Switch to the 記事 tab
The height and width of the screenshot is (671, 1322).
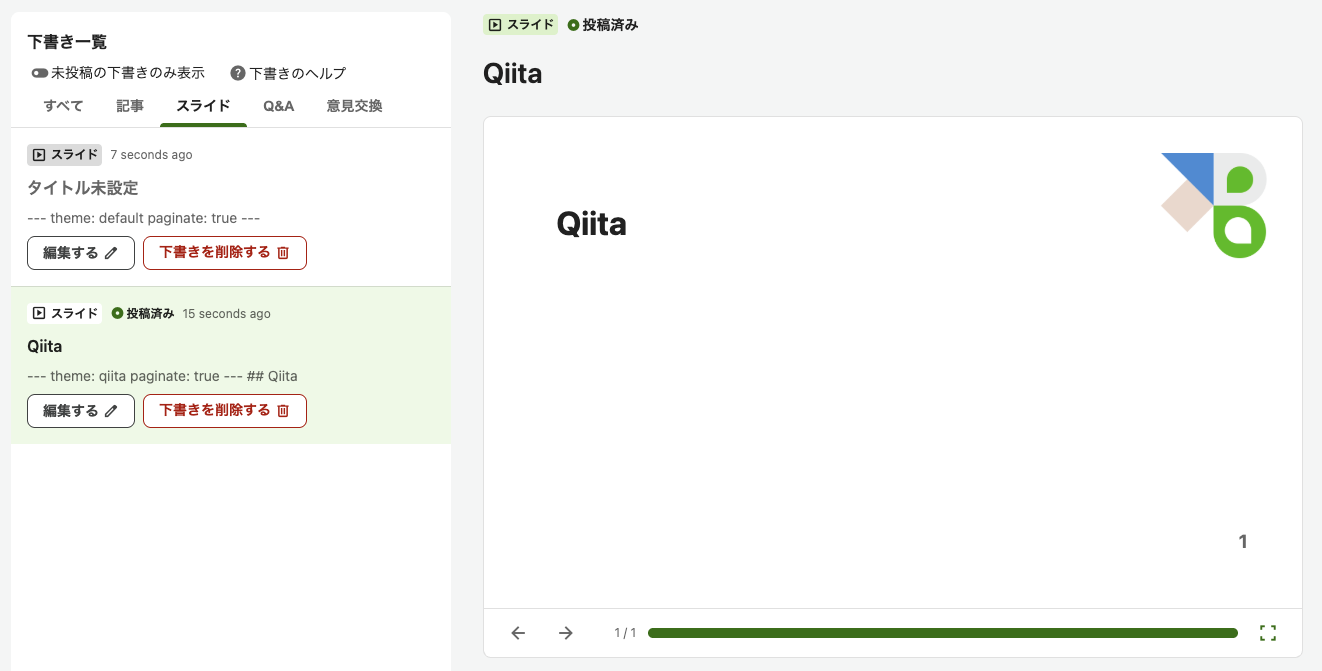click(x=130, y=106)
